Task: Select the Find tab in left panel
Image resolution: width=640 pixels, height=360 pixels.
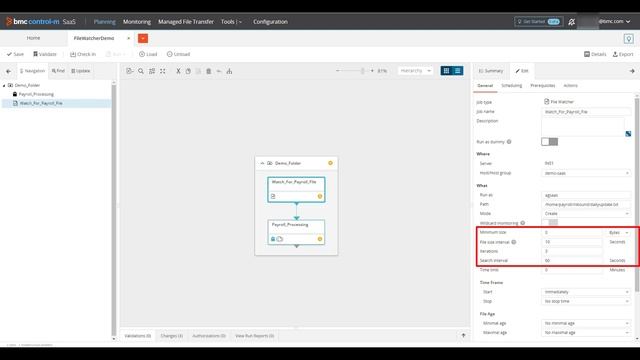Action: click(x=58, y=71)
